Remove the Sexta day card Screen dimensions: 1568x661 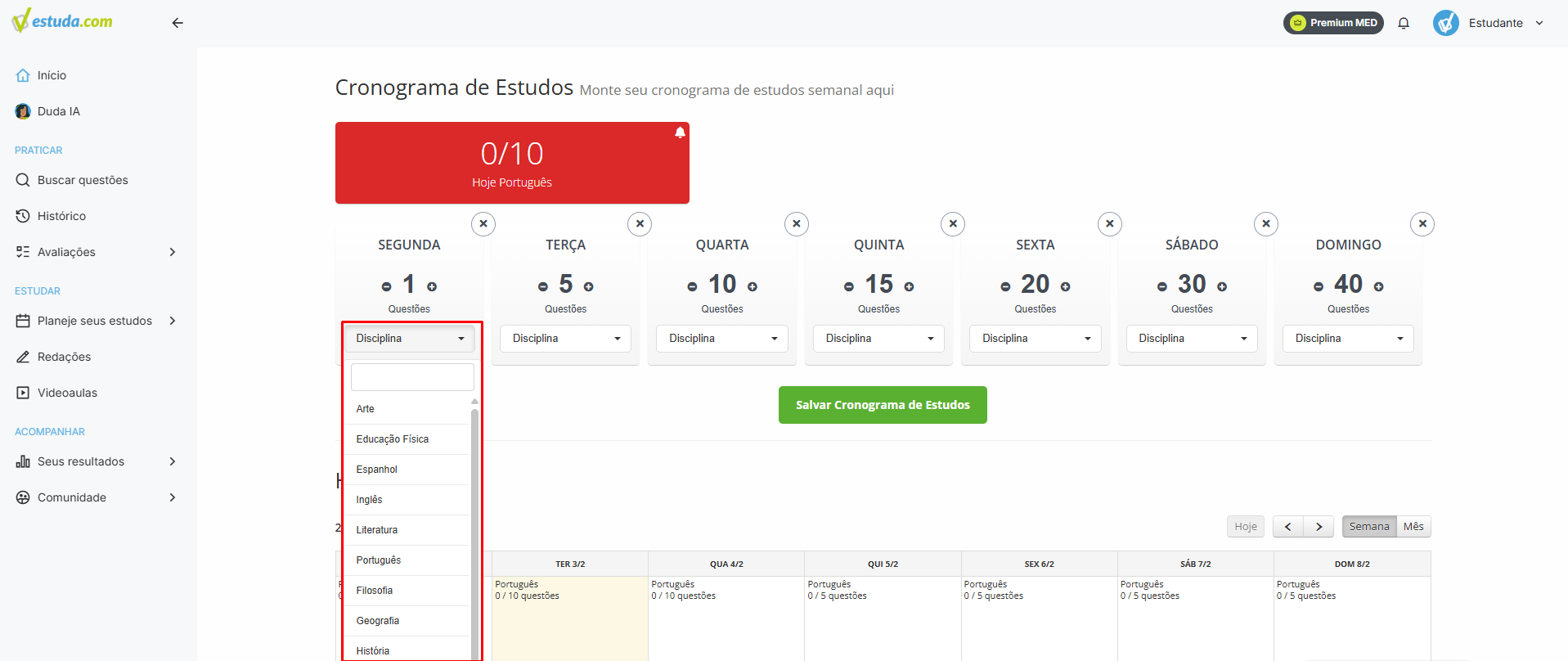(x=1110, y=223)
